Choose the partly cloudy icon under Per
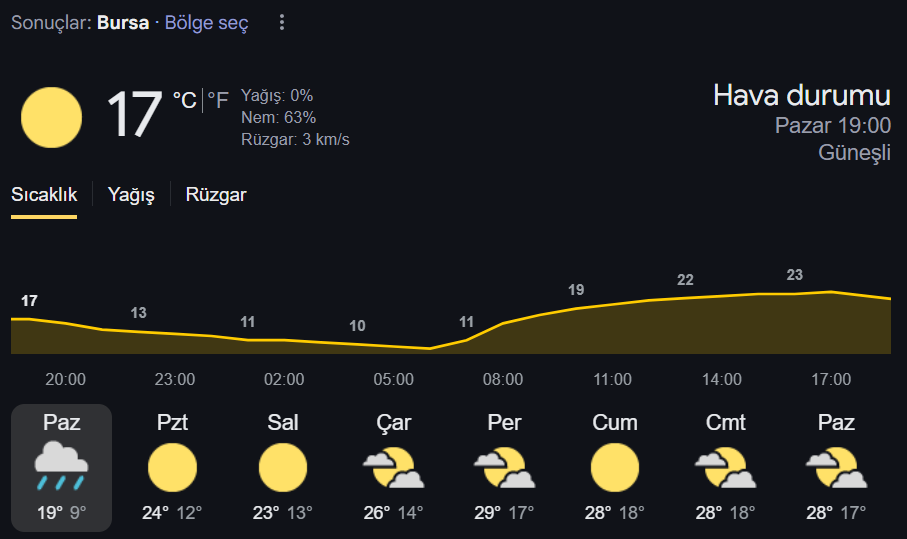Image resolution: width=907 pixels, height=539 pixels. pyautogui.click(x=504, y=467)
